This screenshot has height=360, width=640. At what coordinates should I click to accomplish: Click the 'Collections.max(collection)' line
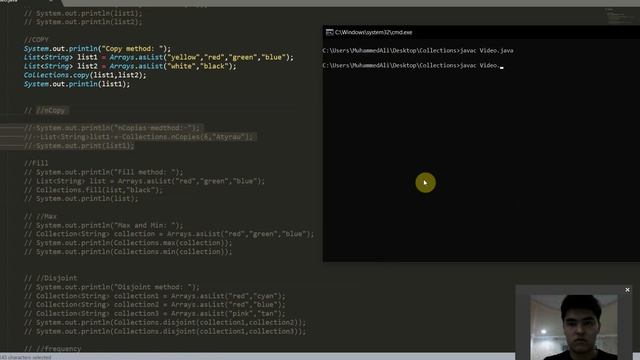coord(128,243)
